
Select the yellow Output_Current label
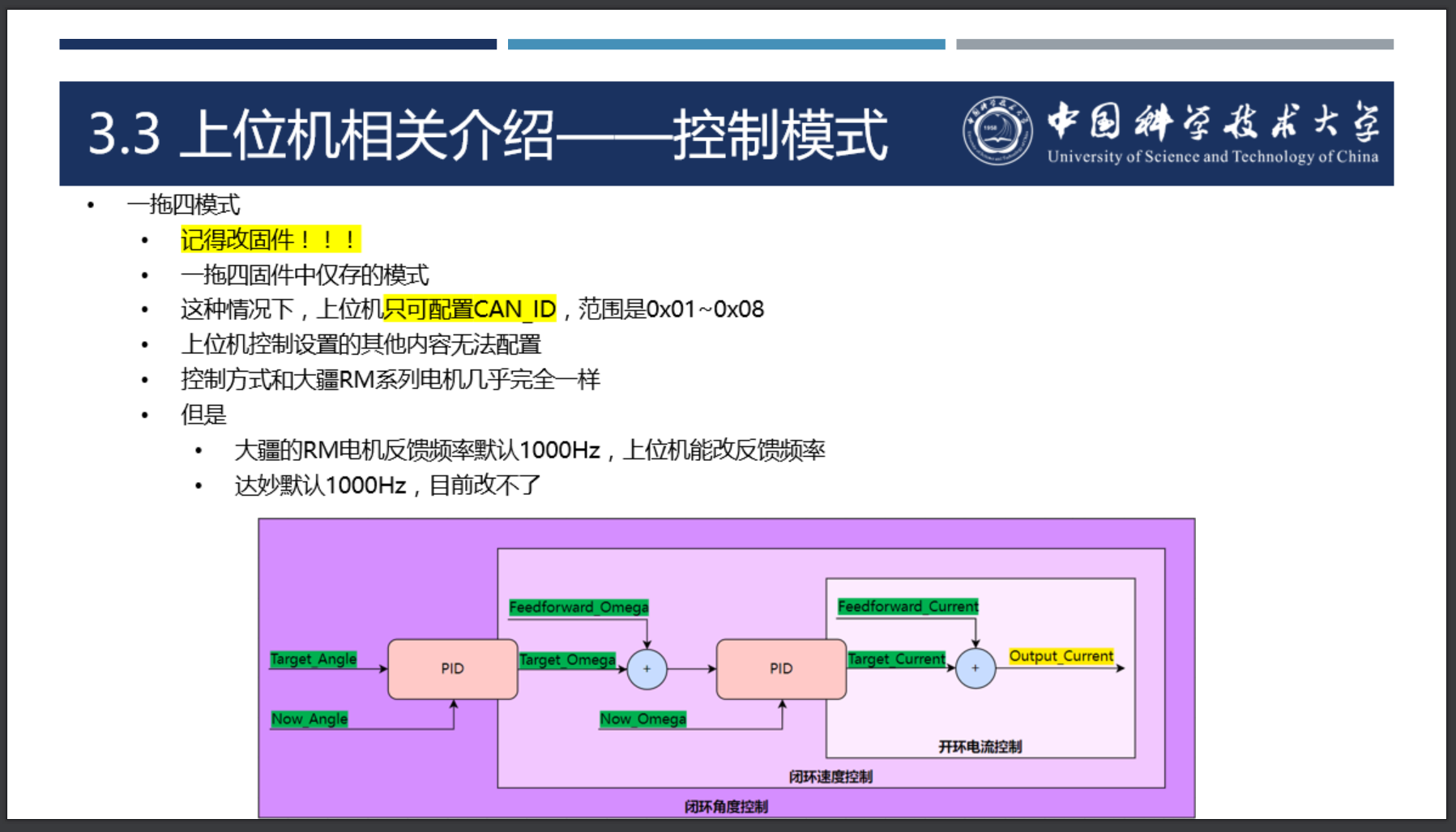click(x=1061, y=656)
